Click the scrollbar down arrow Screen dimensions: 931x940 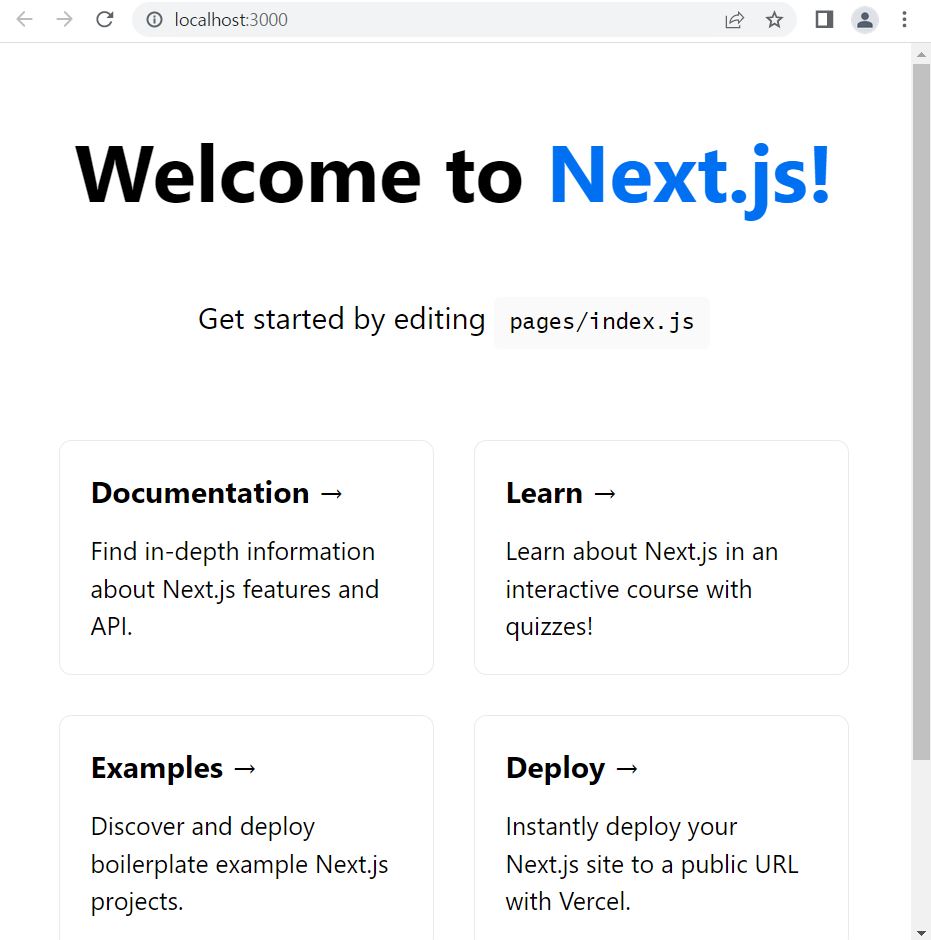[921, 932]
